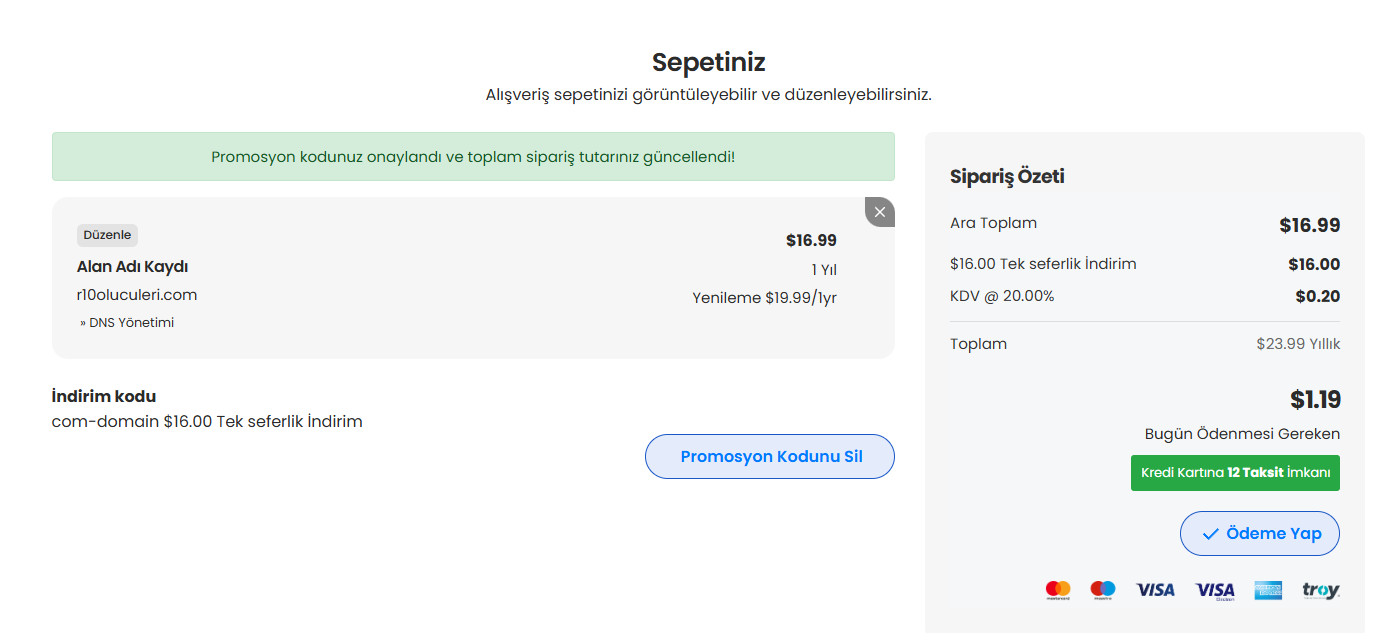1382x633 pixels.
Task: Click the Mastercard payment icon
Action: pyautogui.click(x=1058, y=590)
